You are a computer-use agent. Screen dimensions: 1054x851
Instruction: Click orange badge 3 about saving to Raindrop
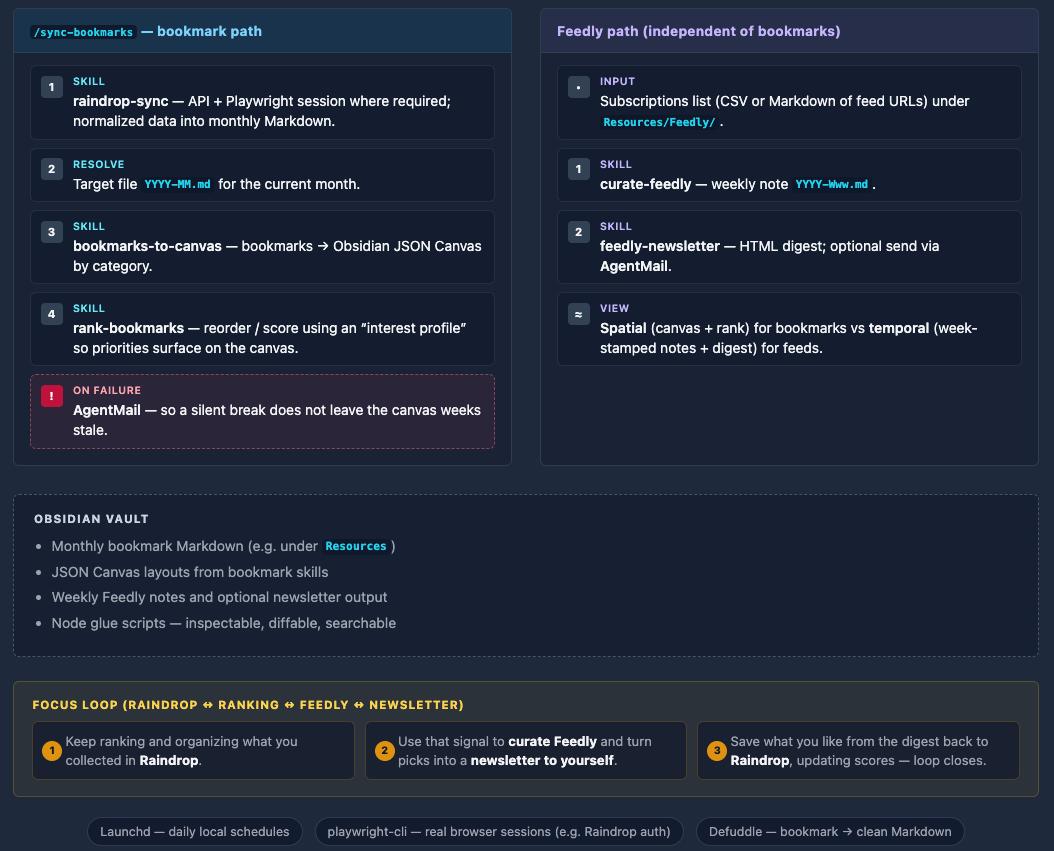click(716, 751)
